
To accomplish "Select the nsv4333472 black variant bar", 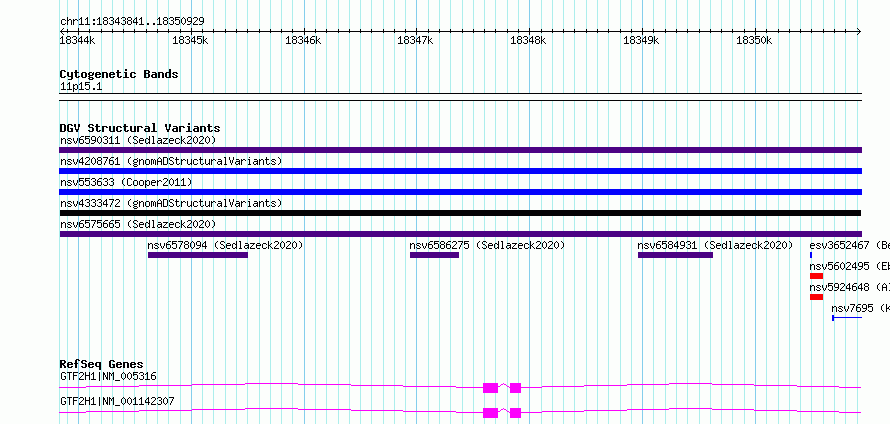I will 460,213.
